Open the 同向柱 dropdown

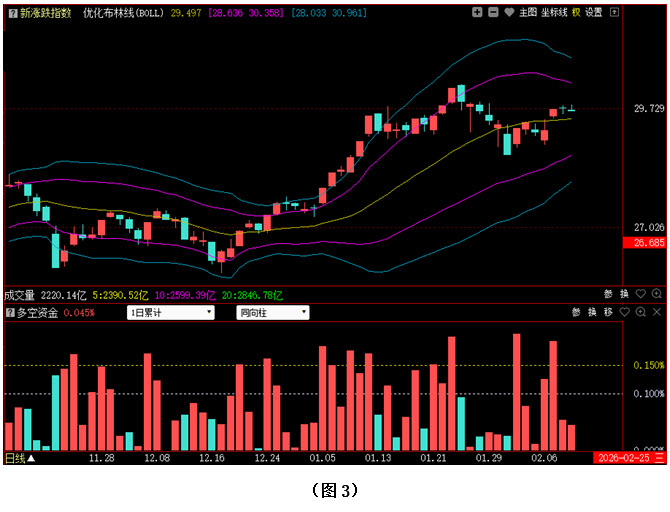[x=273, y=313]
